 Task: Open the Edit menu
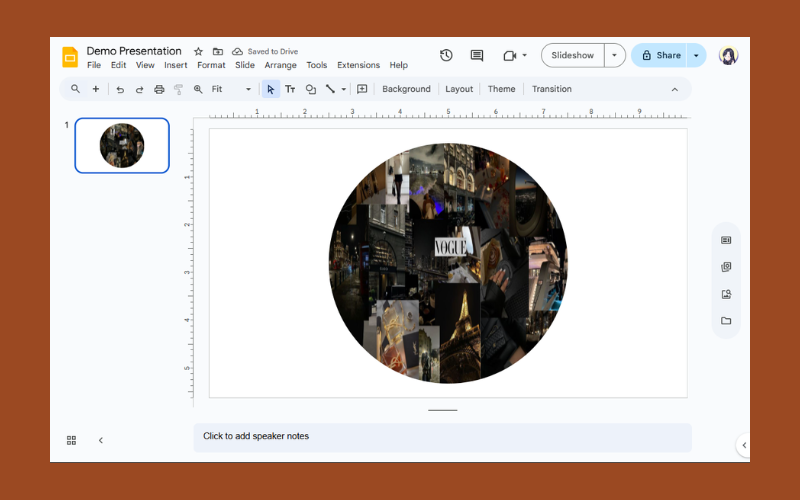pos(118,65)
